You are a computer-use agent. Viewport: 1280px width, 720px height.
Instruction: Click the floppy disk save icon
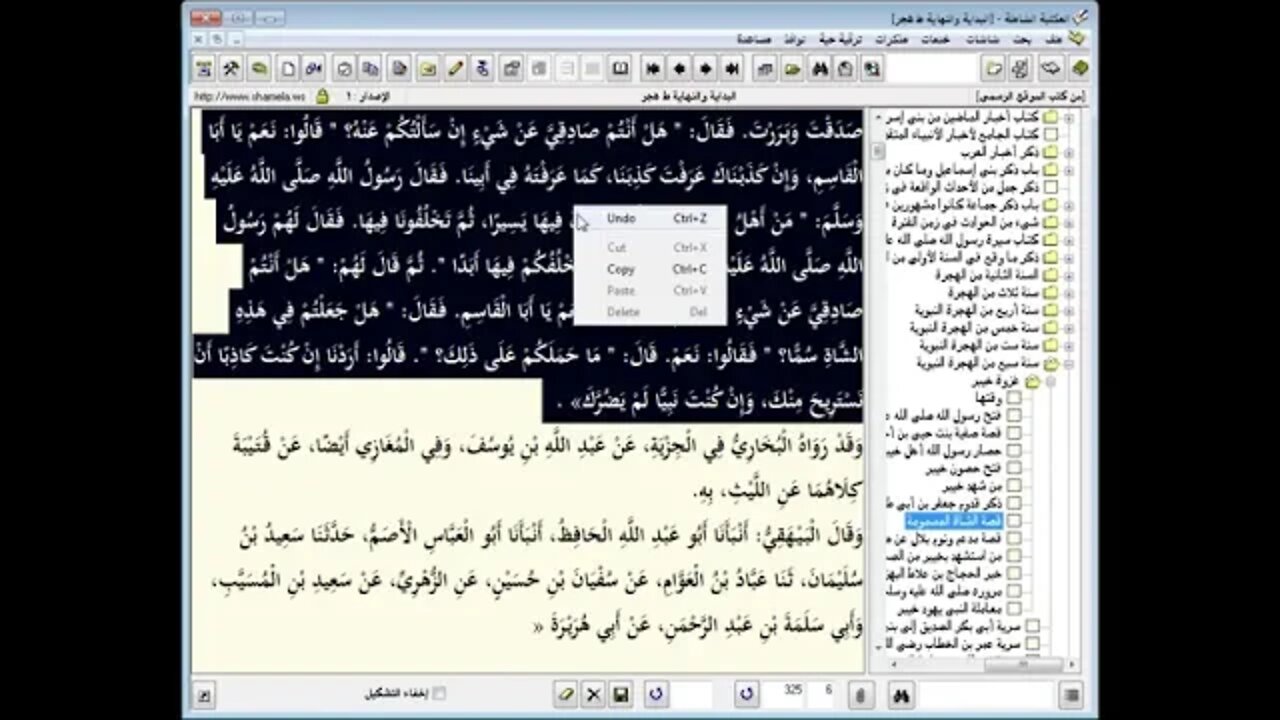[620, 694]
